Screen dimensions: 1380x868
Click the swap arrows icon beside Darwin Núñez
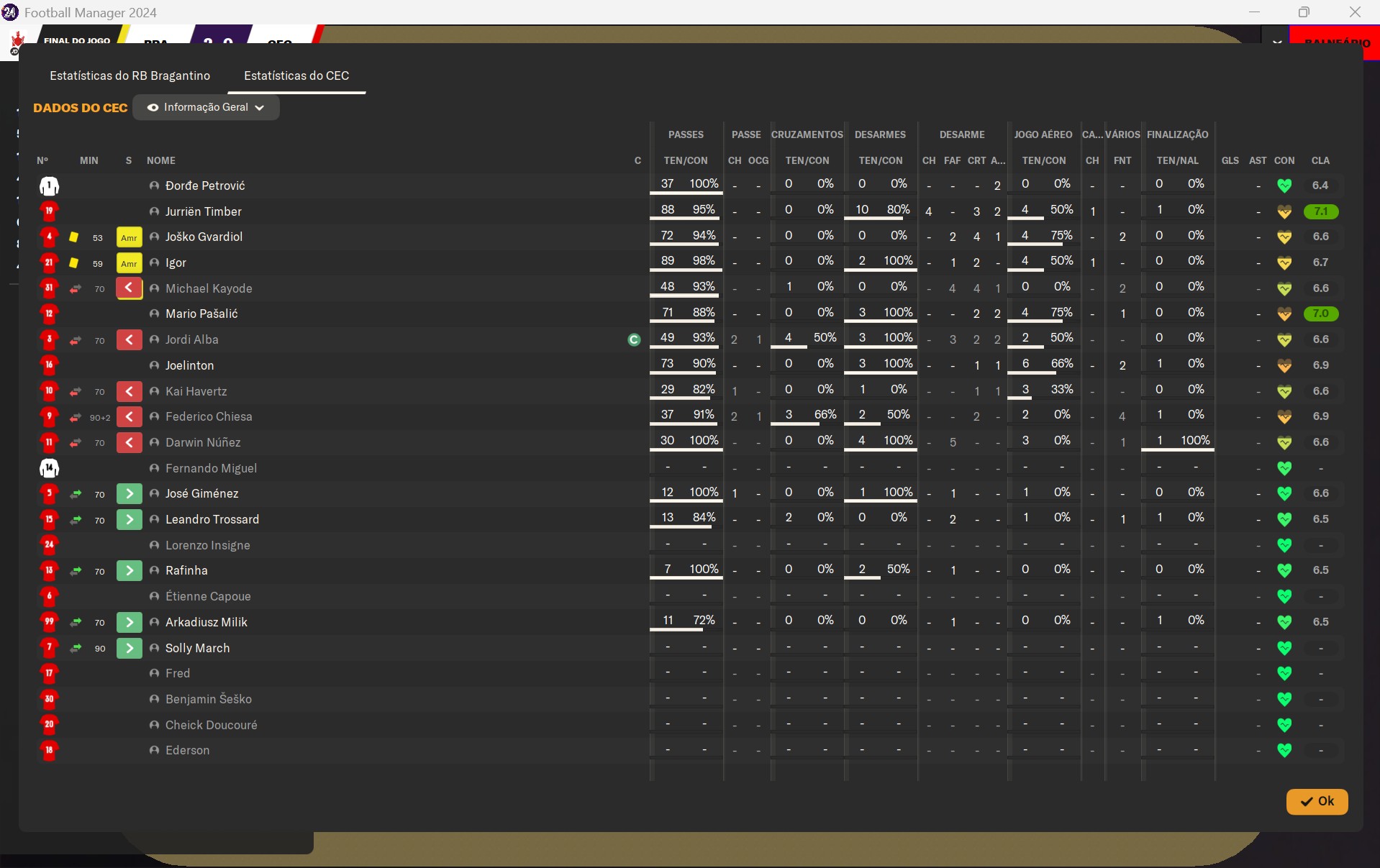(75, 443)
